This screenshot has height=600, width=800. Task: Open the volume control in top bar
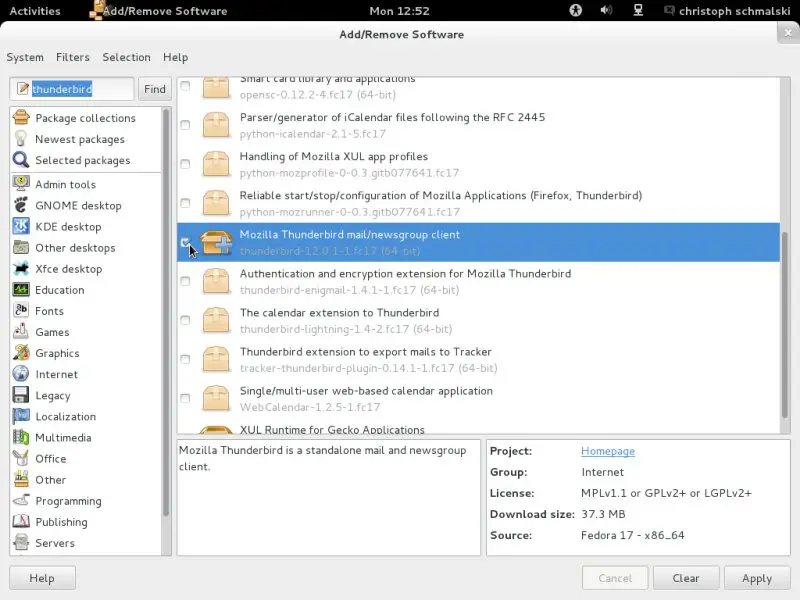click(x=606, y=10)
